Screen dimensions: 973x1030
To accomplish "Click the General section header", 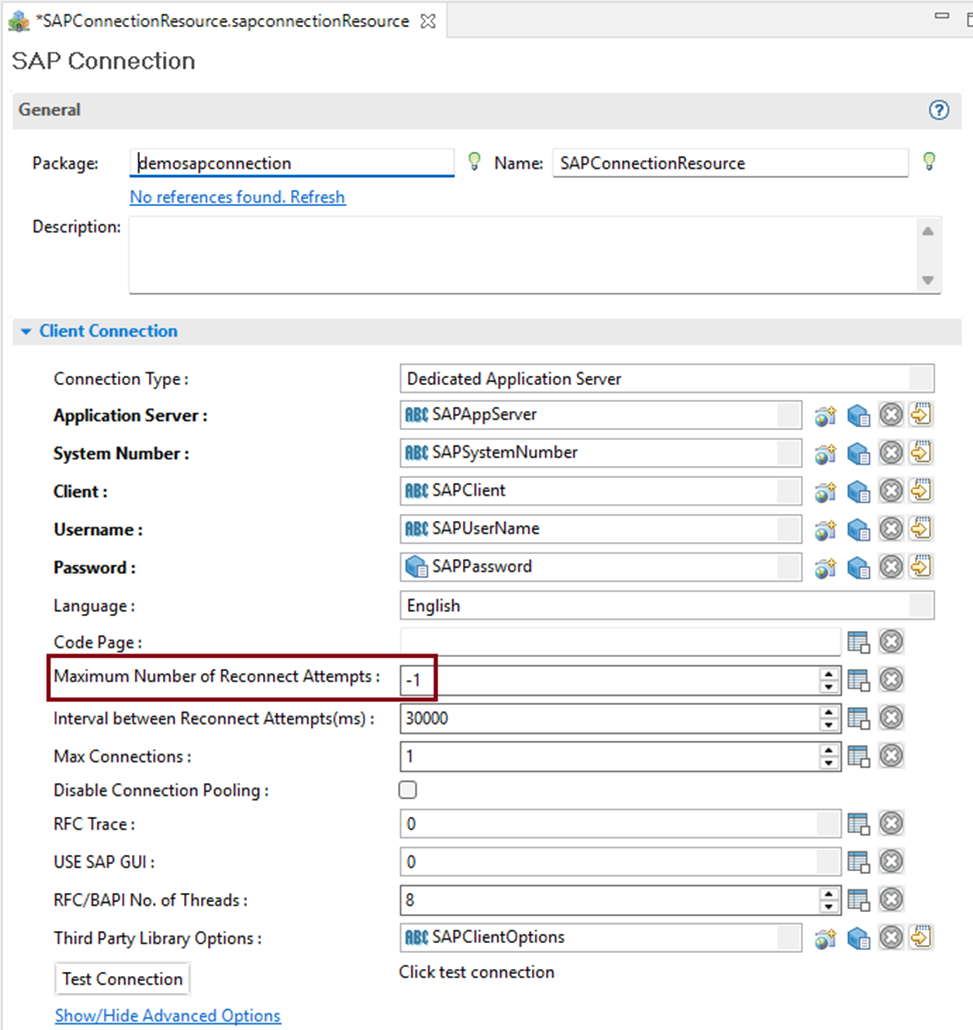I will 487,110.
